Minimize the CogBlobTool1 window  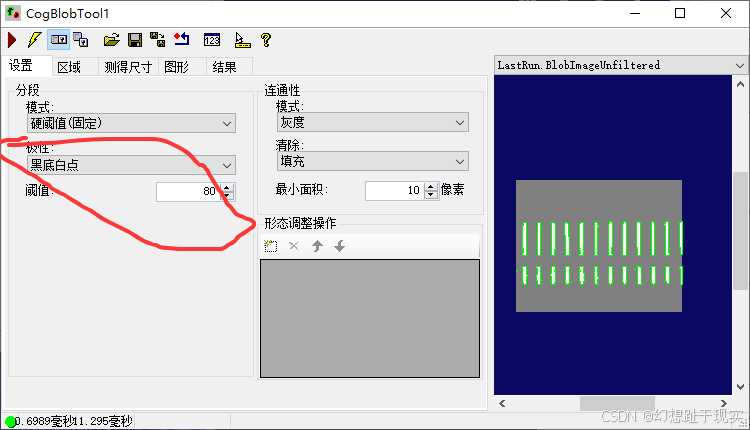[635, 13]
